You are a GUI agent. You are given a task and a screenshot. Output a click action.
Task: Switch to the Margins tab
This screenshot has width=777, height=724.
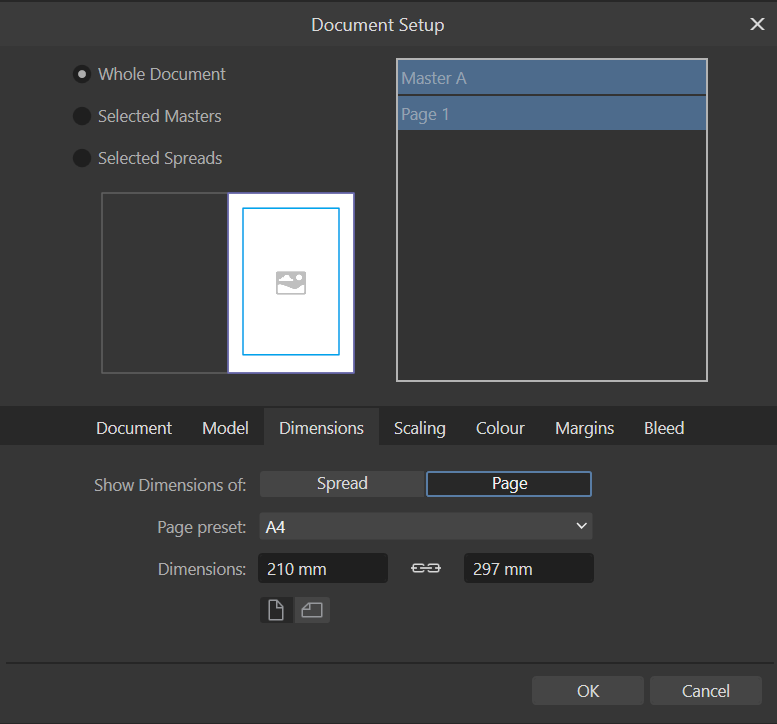pyautogui.click(x=584, y=428)
